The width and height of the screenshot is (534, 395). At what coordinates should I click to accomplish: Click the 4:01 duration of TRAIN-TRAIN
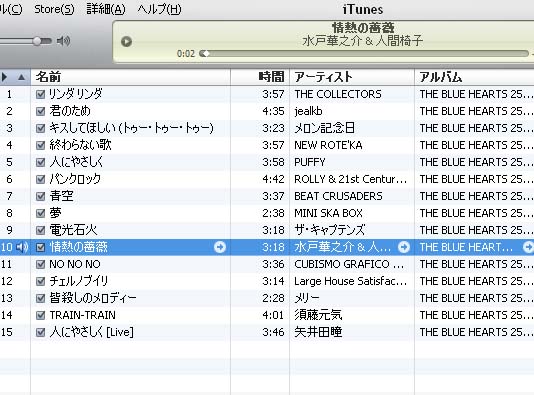tap(273, 316)
